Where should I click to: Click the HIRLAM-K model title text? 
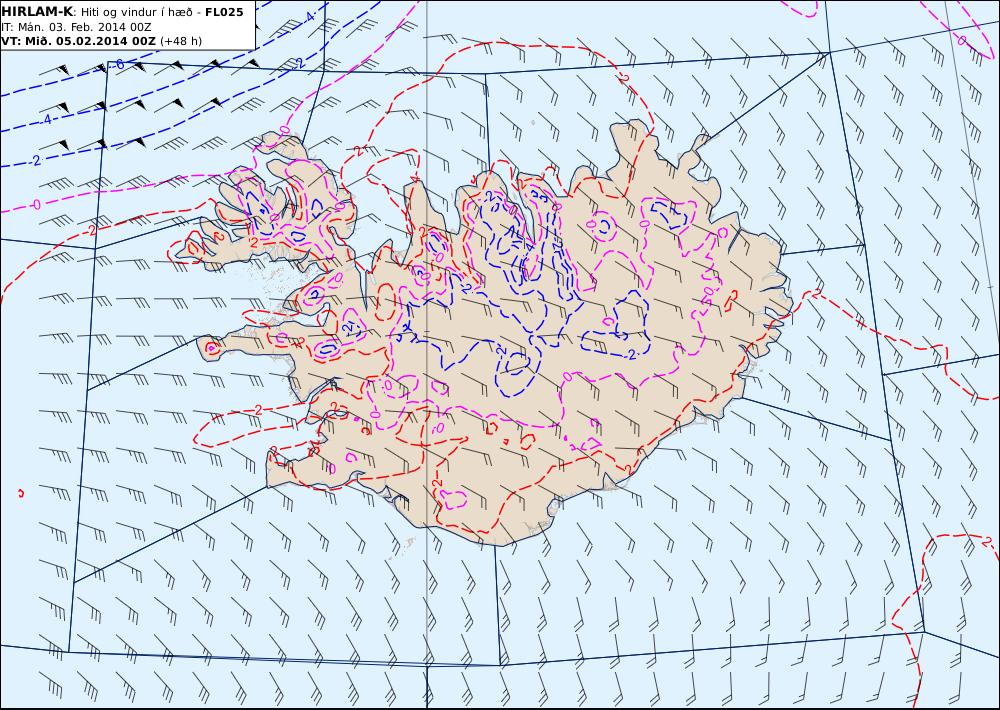coord(38,12)
